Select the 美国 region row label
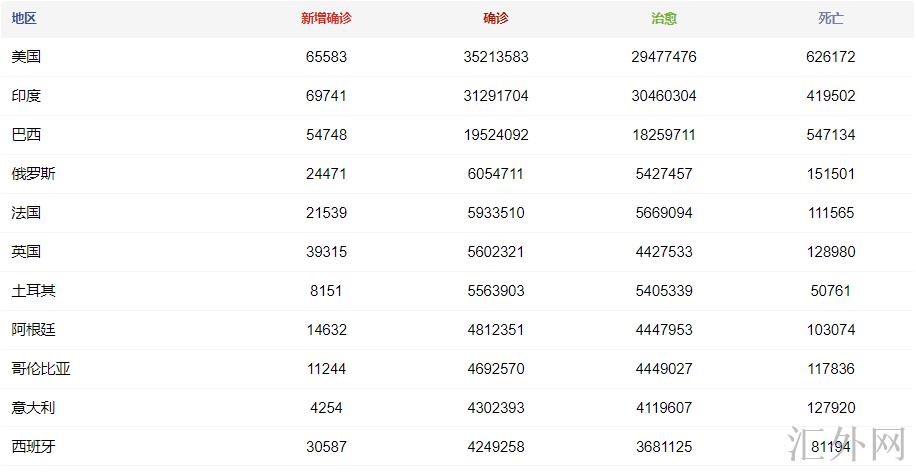The image size is (916, 474). [26, 57]
